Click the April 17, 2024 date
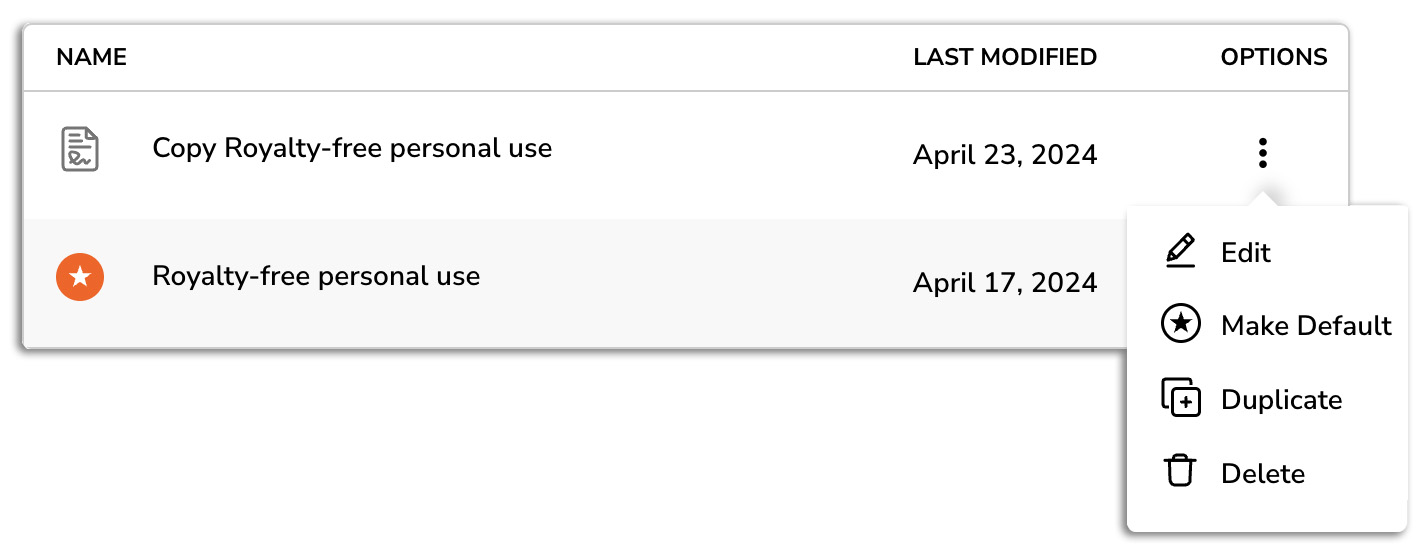1426x560 pixels. point(1005,283)
